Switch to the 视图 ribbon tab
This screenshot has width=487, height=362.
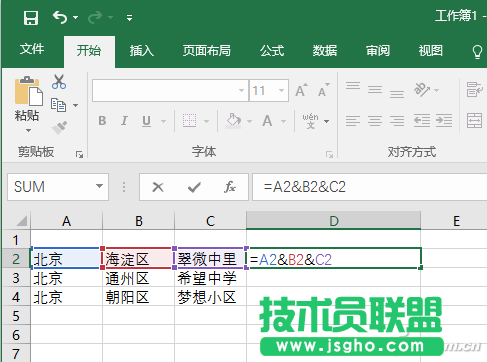tap(430, 51)
